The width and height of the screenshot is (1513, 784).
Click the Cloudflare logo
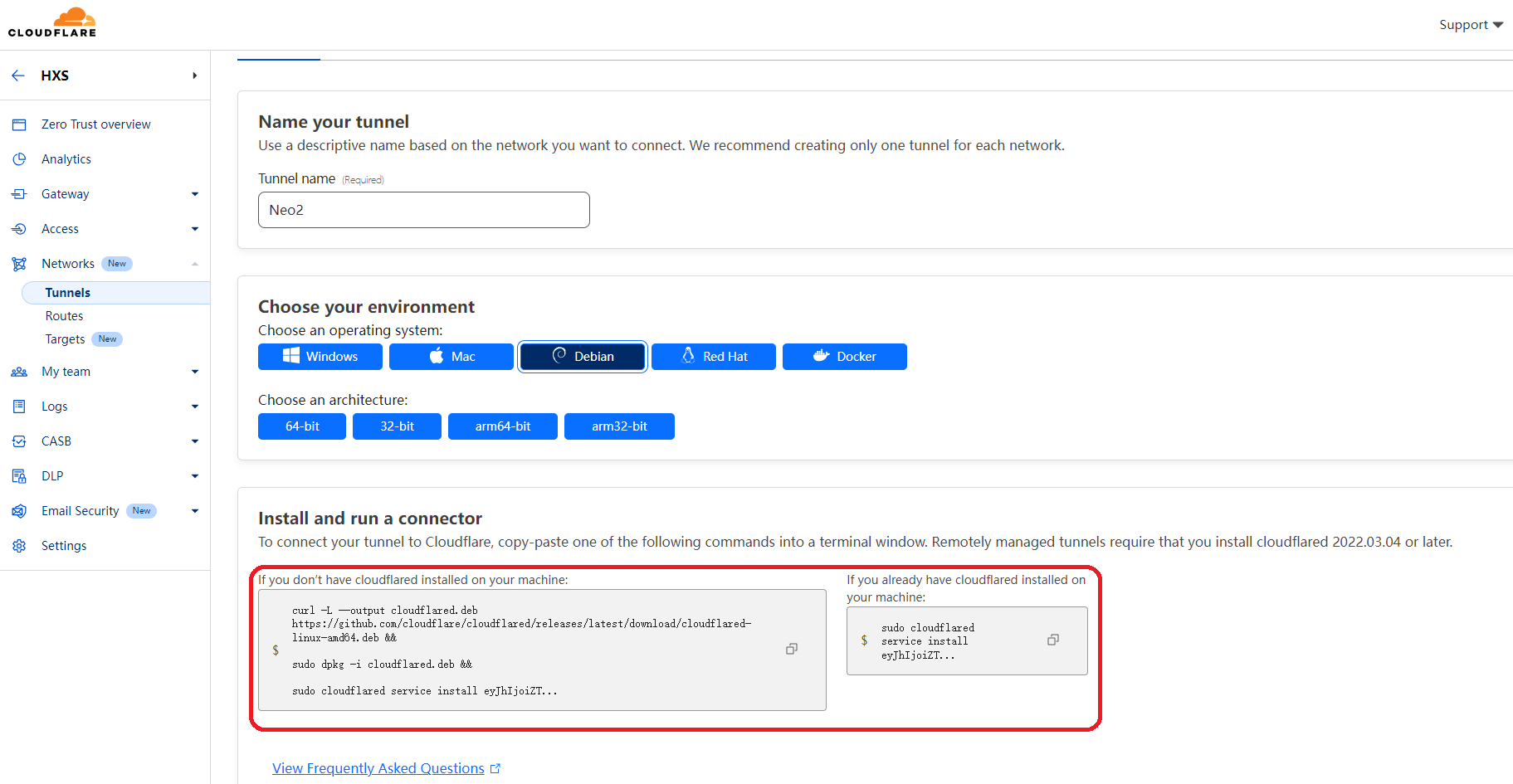click(x=52, y=22)
